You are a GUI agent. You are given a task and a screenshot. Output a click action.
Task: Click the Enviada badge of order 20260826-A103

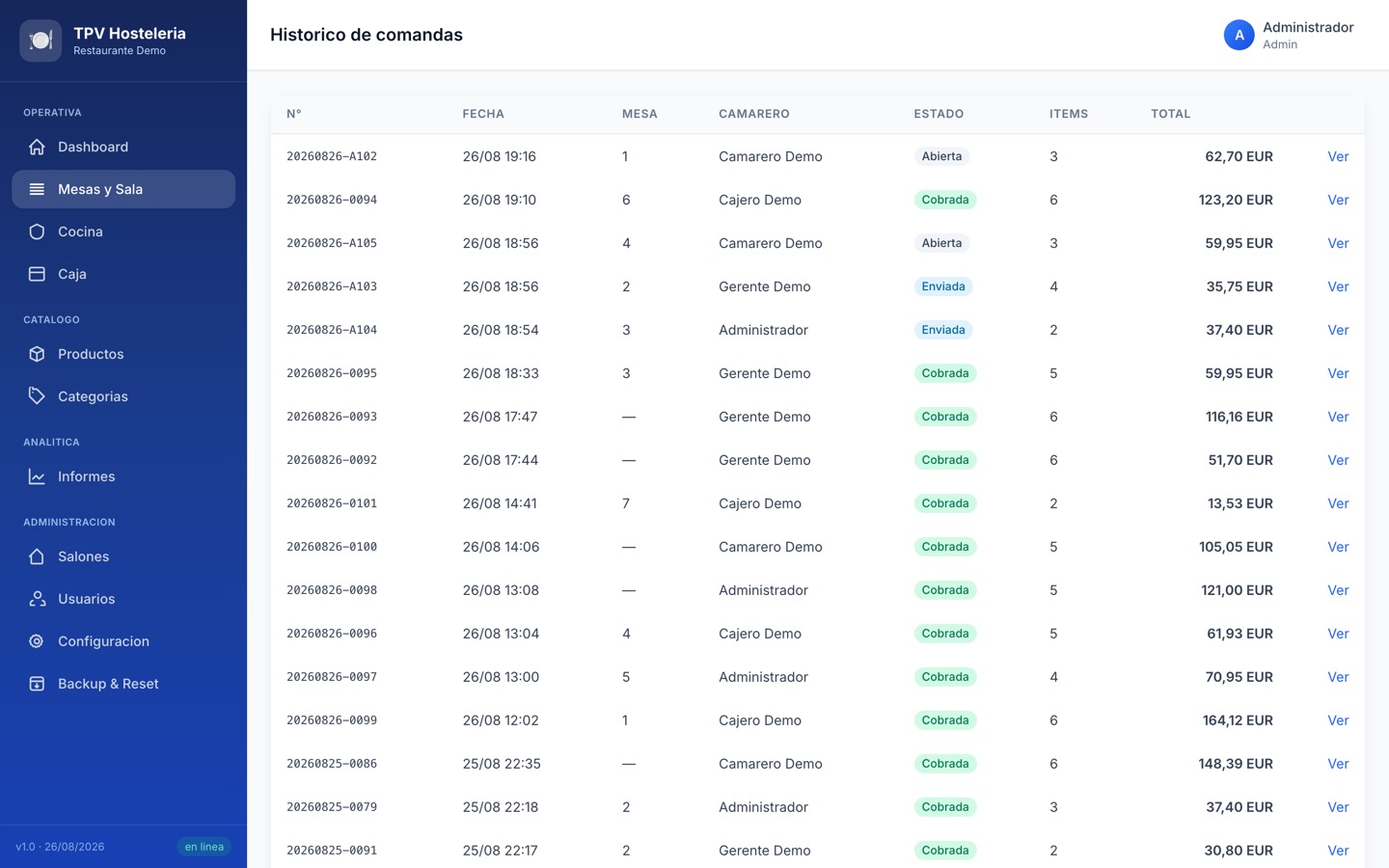943,286
